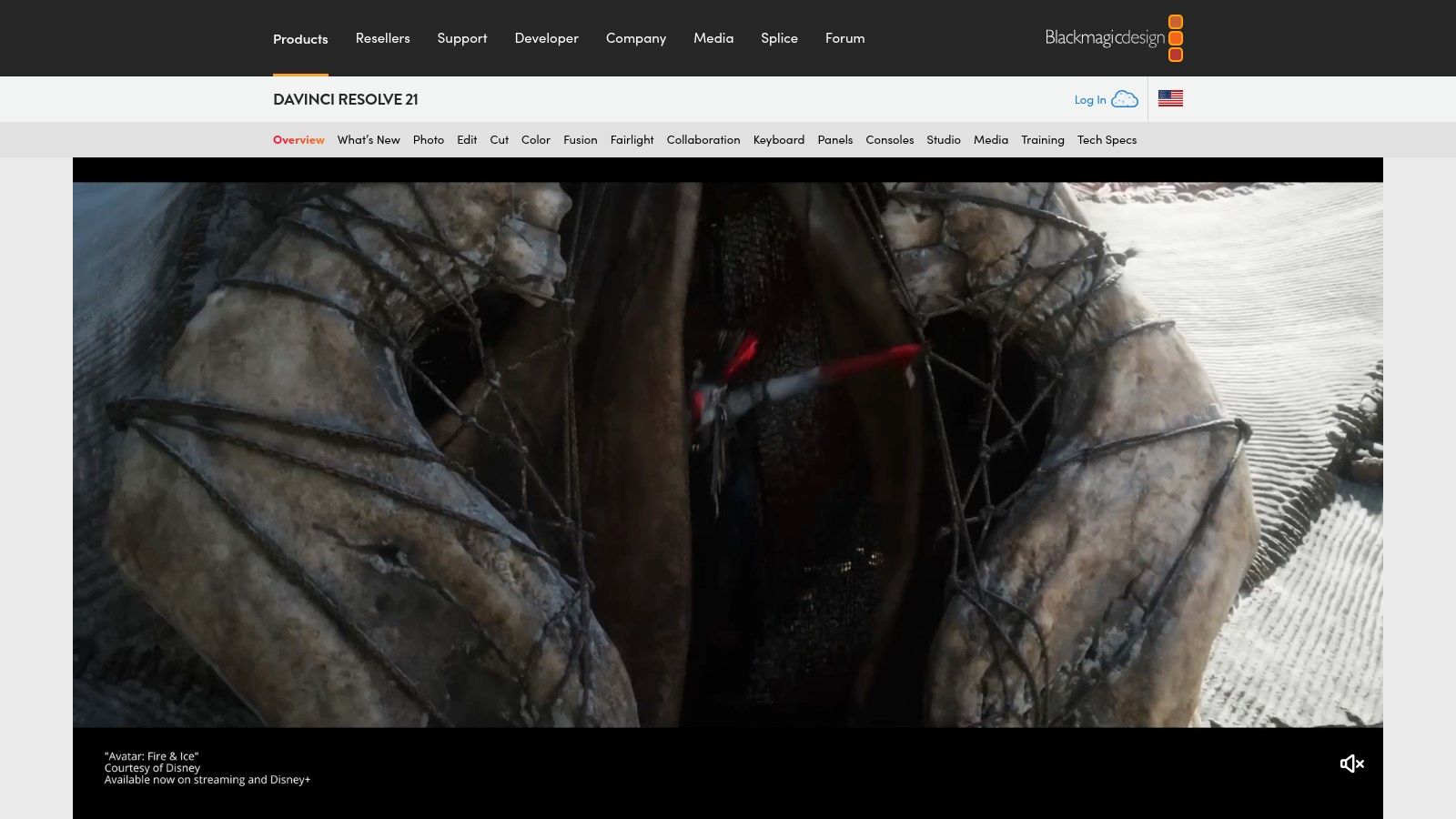The height and width of the screenshot is (819, 1456).
Task: Open the Products menu
Action: click(300, 38)
